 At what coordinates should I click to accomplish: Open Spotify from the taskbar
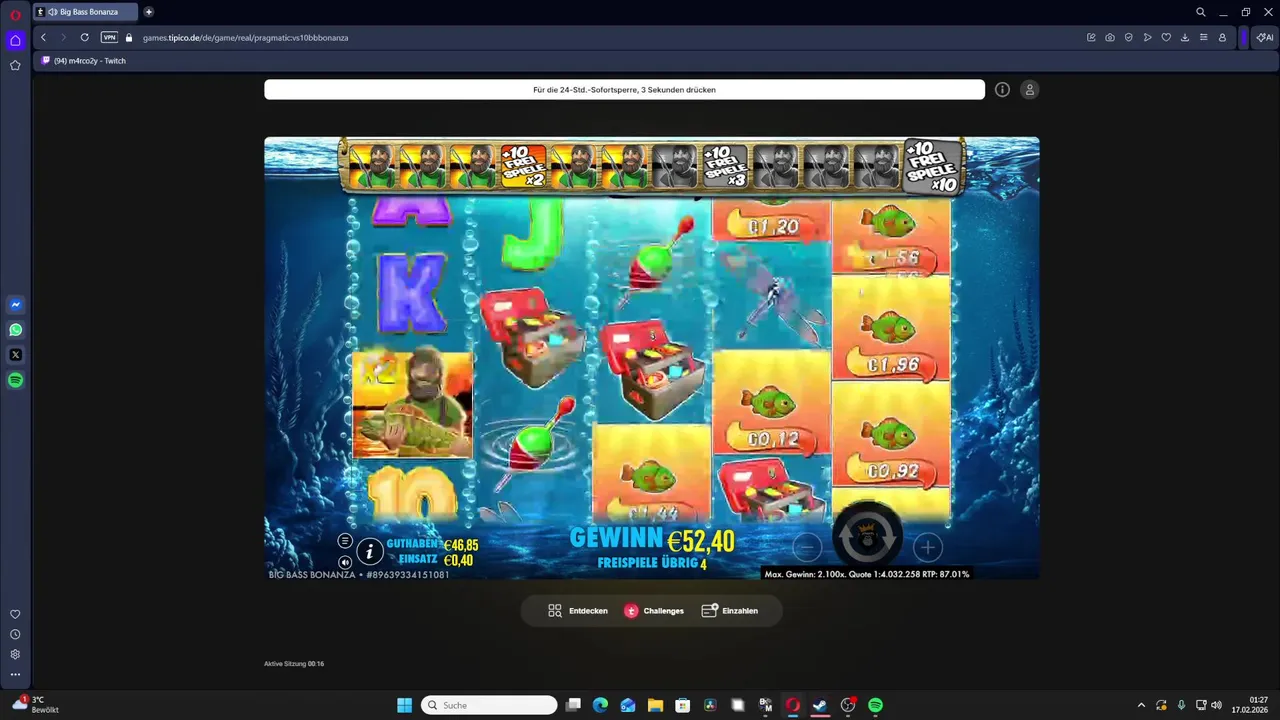click(875, 705)
